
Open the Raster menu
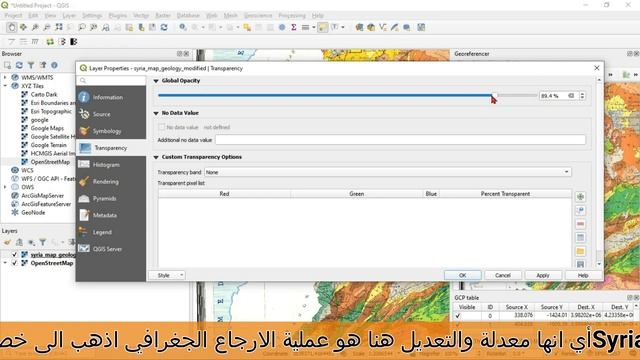pos(162,16)
